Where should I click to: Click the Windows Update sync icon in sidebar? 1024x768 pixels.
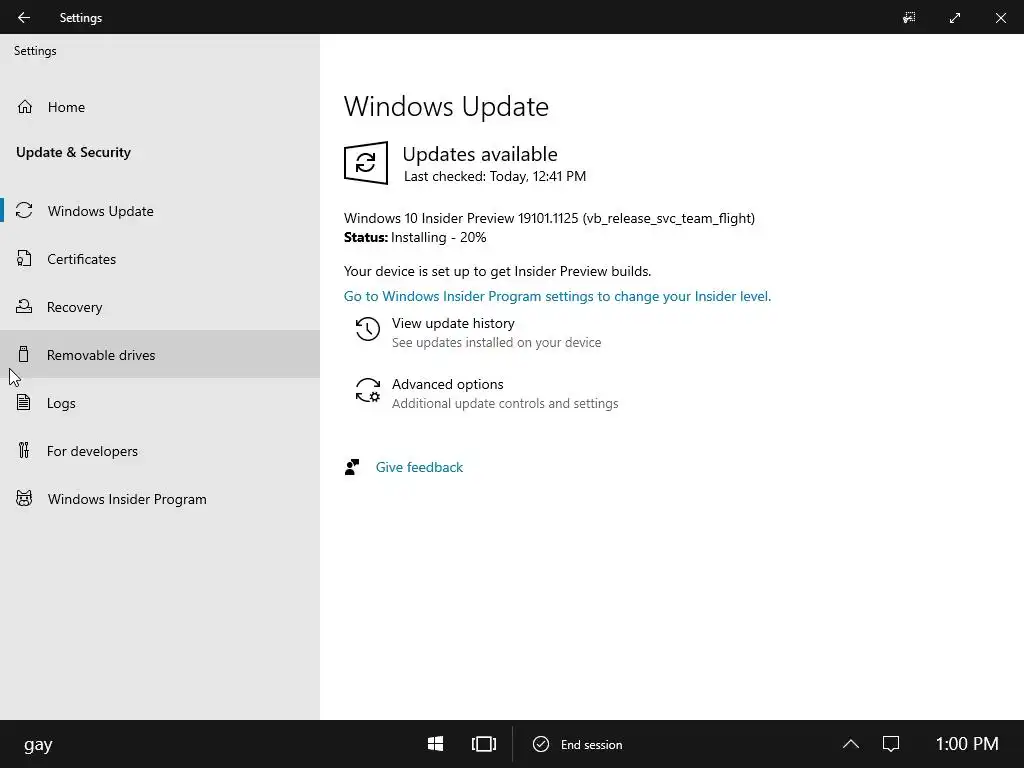[24, 210]
